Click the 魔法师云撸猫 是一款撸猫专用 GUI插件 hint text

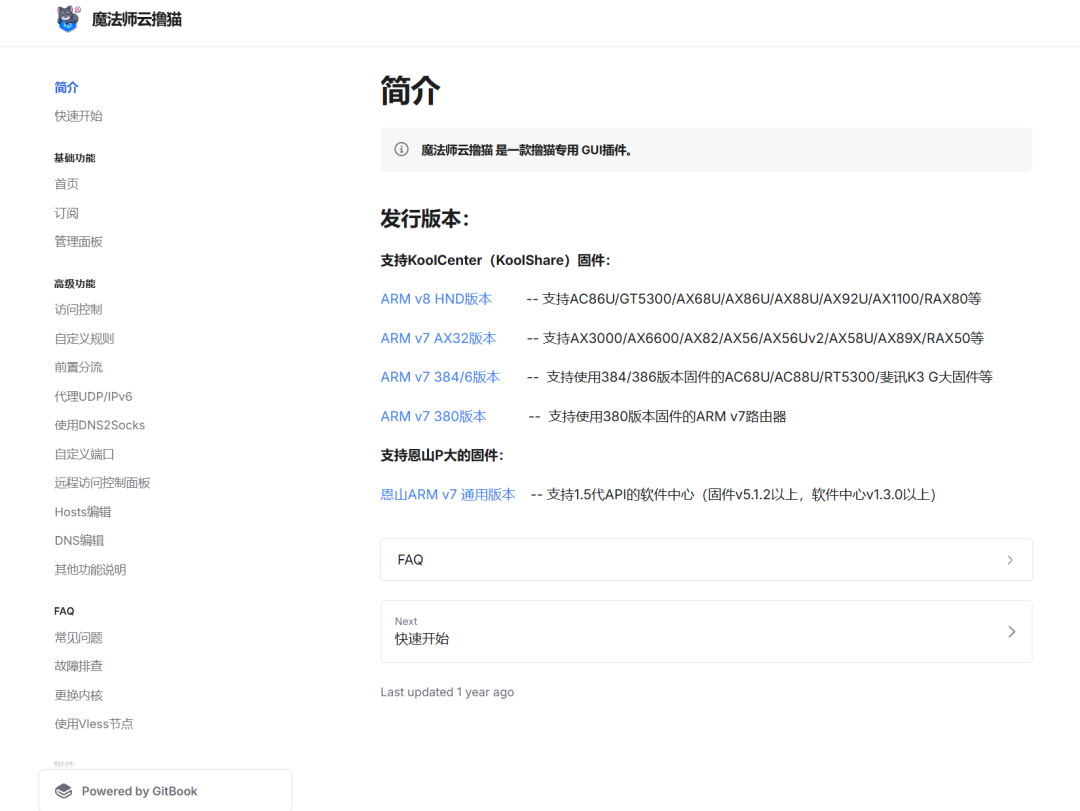tap(526, 150)
